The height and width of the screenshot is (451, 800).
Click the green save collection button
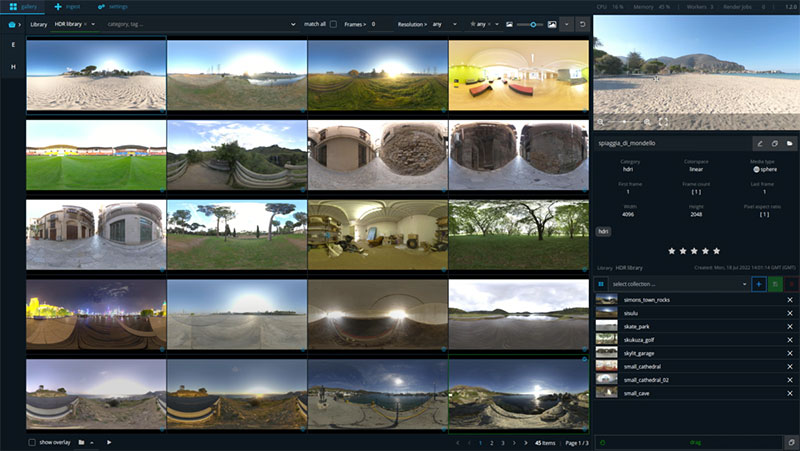(775, 284)
